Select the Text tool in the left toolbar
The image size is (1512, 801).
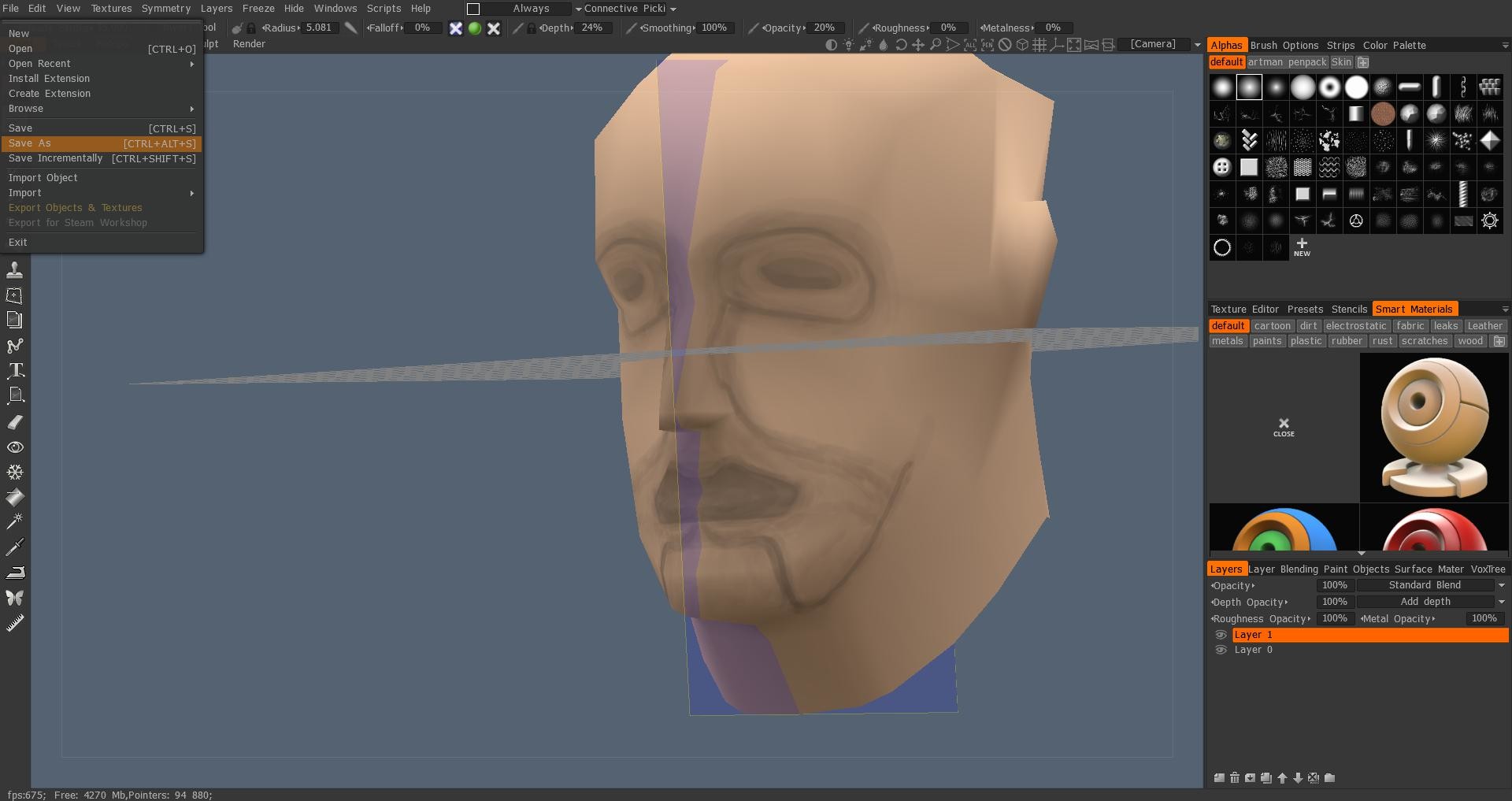pyautogui.click(x=15, y=370)
